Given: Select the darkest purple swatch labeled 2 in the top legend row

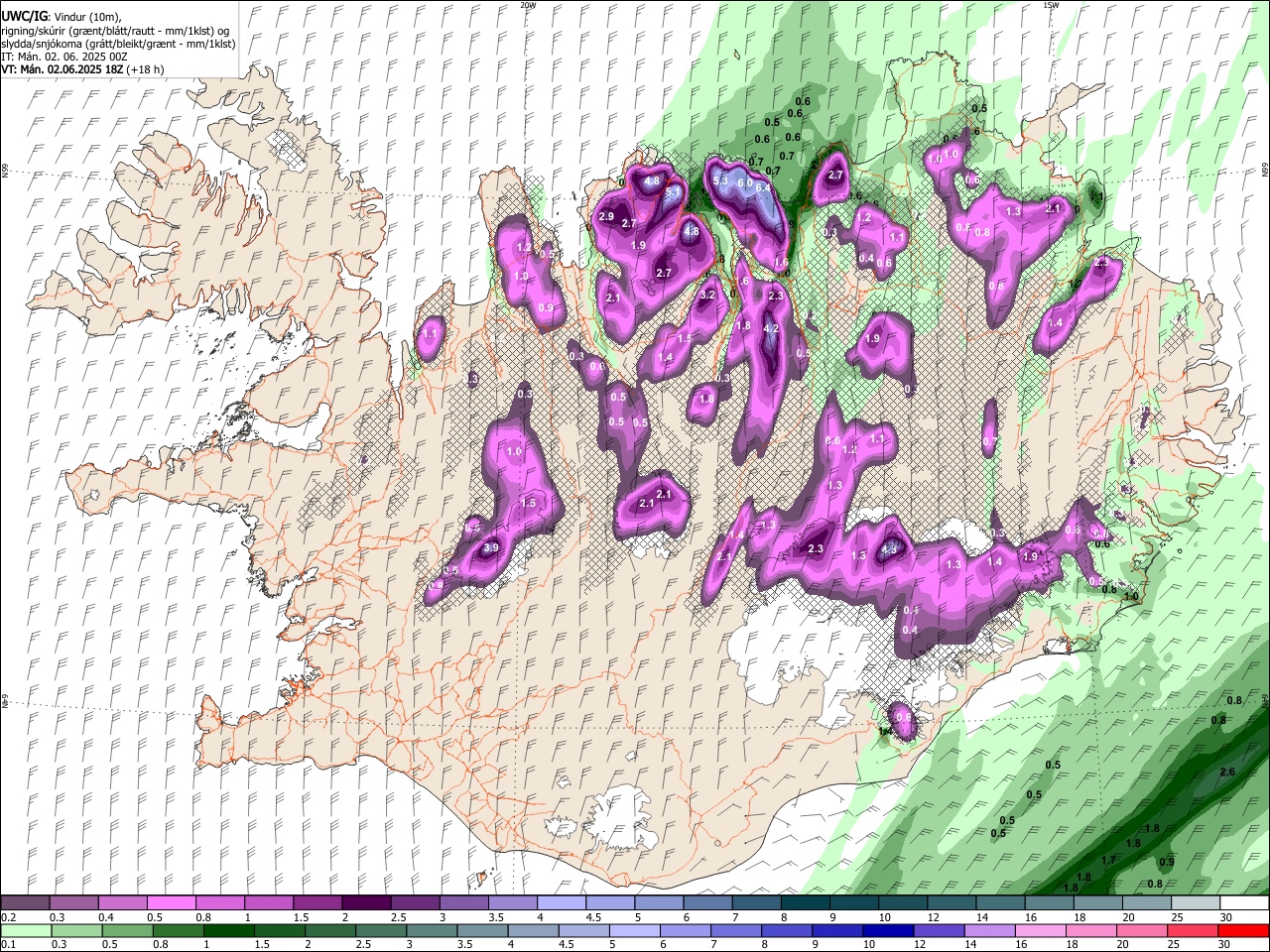Looking at the screenshot, I should [365, 902].
